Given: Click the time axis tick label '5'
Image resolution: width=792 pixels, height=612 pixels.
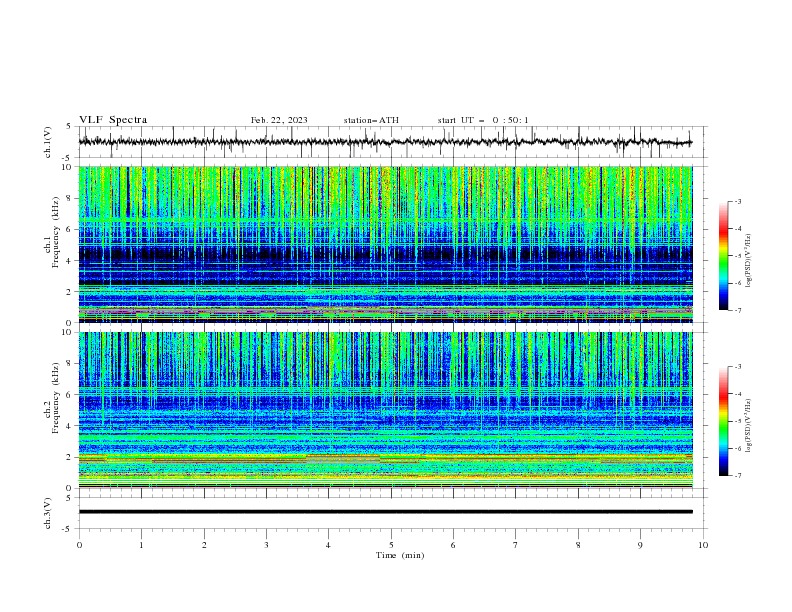Looking at the screenshot, I should coord(391,545).
